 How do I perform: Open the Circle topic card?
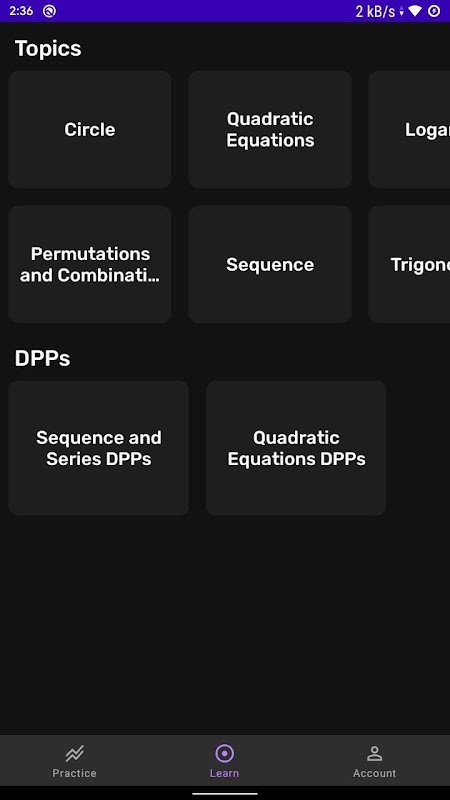pos(90,130)
